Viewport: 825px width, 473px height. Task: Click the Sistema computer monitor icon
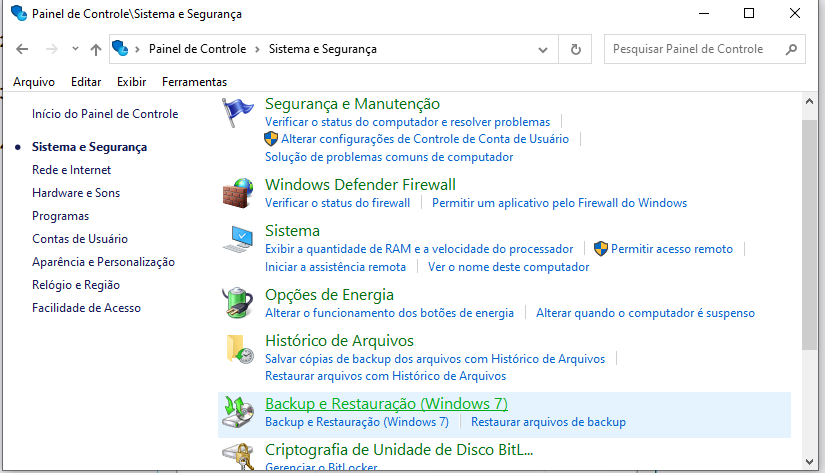(238, 239)
